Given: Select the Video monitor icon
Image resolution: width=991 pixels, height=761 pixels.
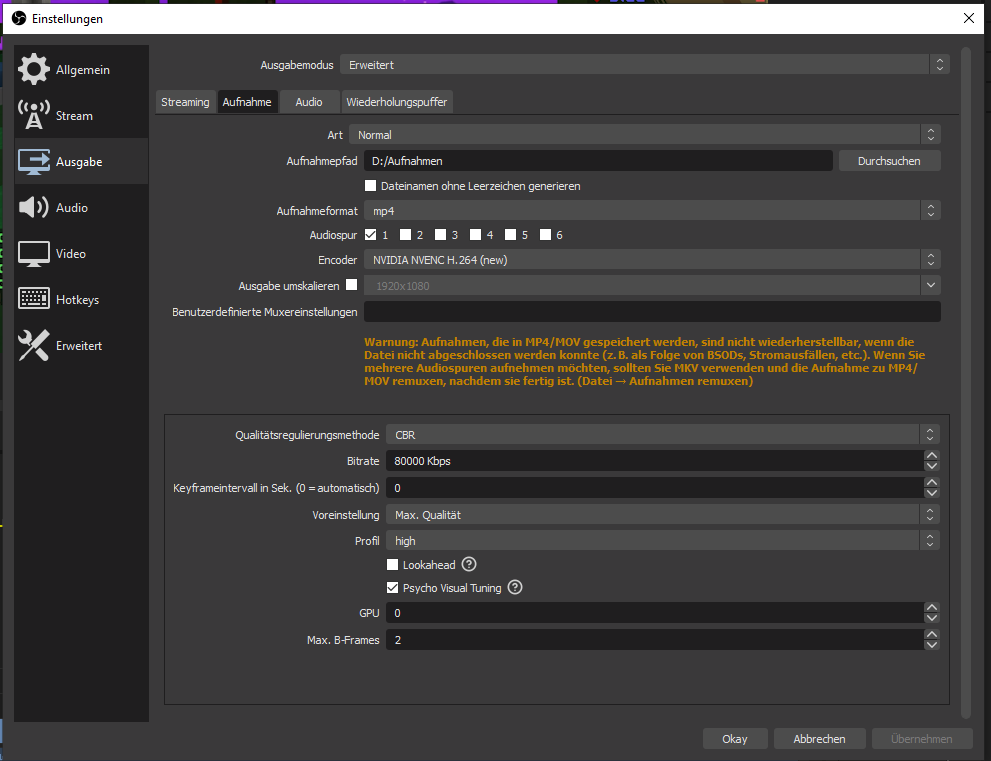Looking at the screenshot, I should coord(34,254).
